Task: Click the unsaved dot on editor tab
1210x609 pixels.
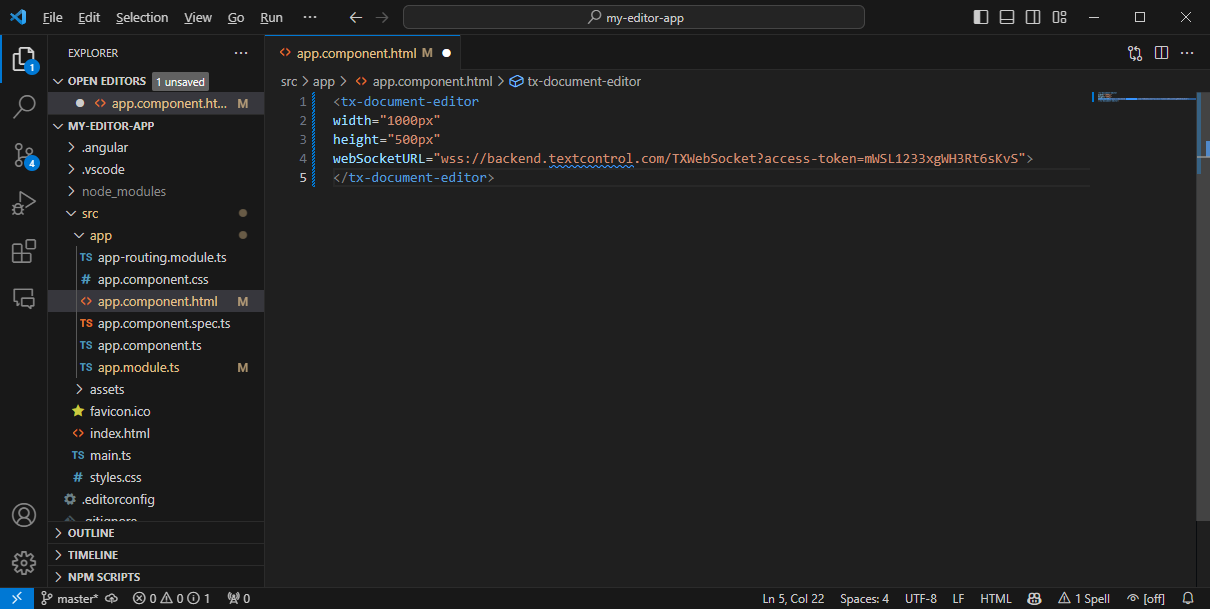Action: [x=446, y=53]
